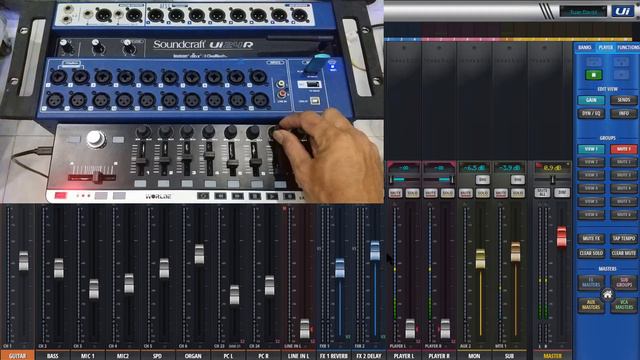Click the top bar name display field
This screenshot has width=640, height=360.
click(x=583, y=11)
